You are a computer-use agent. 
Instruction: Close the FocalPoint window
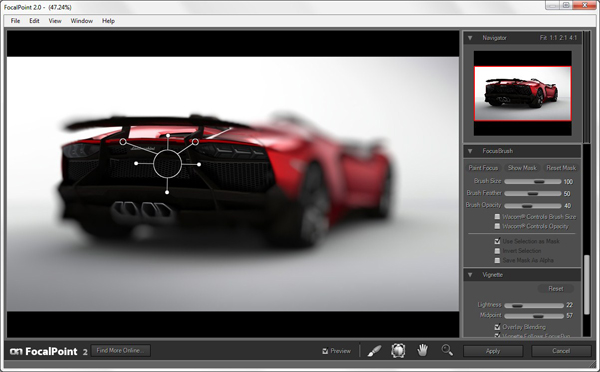[585, 5]
